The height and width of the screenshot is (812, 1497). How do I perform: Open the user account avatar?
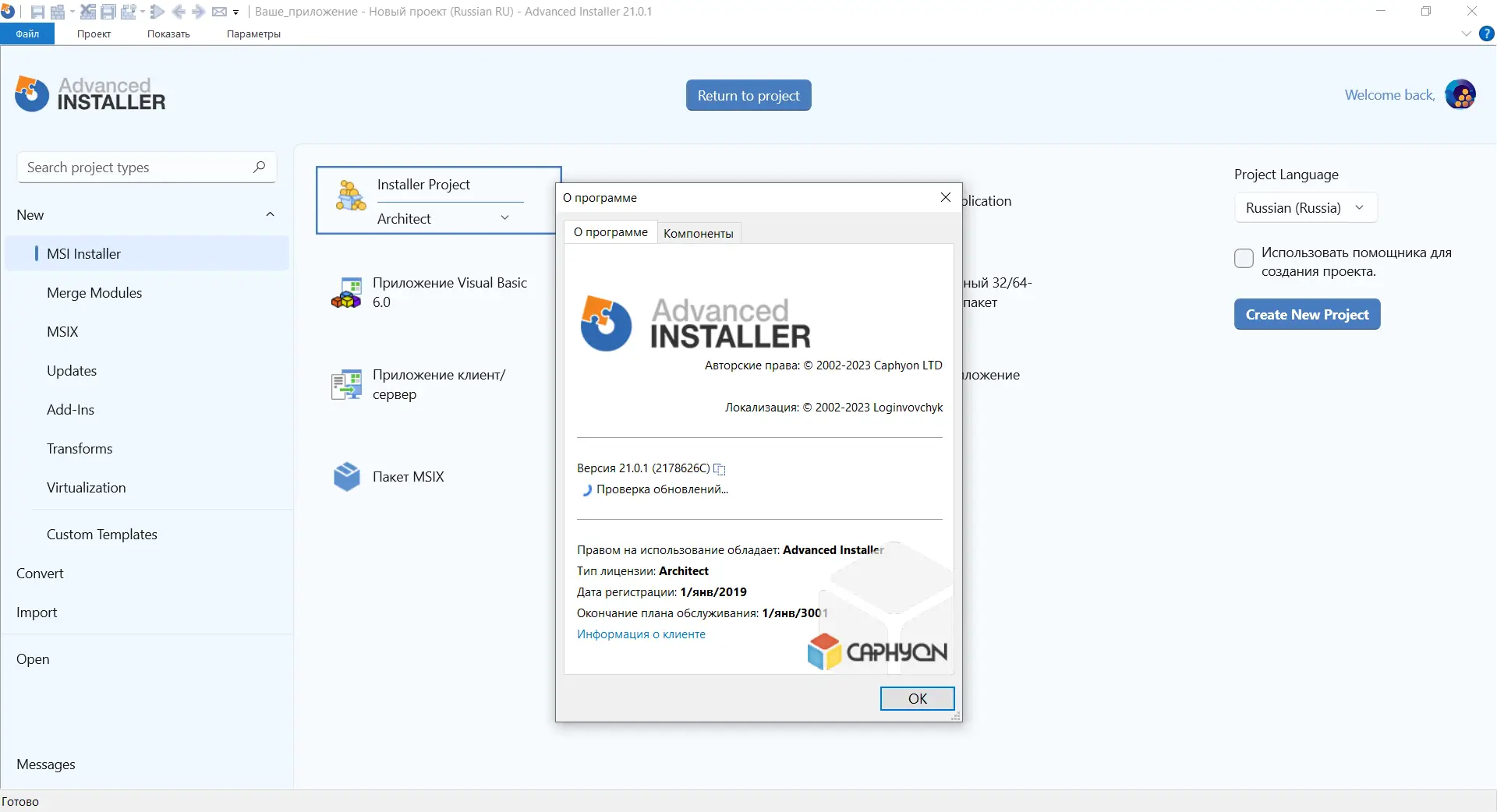(x=1462, y=94)
